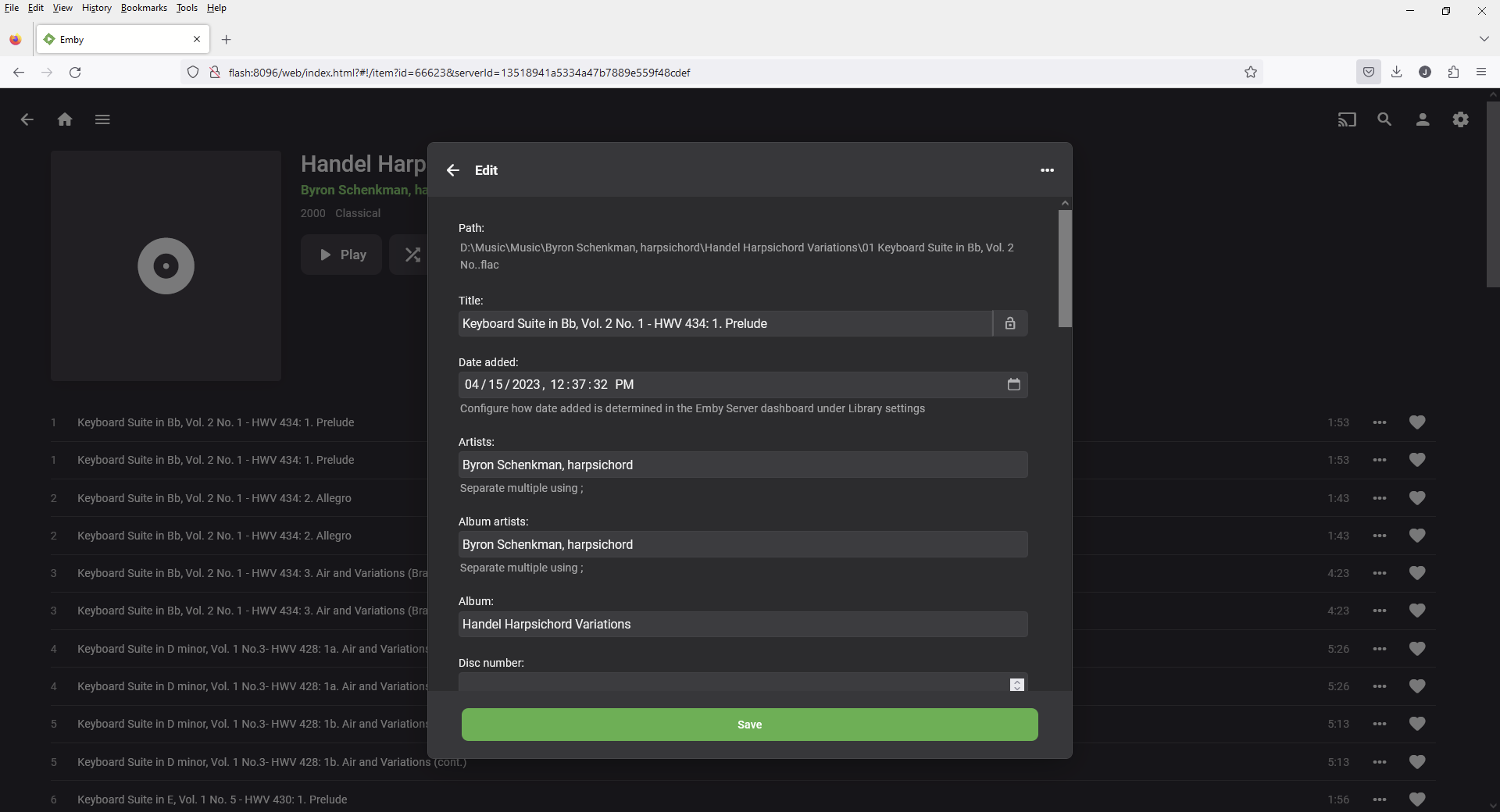Click the Disc number spinner arrows
1500x812 pixels.
1016,685
